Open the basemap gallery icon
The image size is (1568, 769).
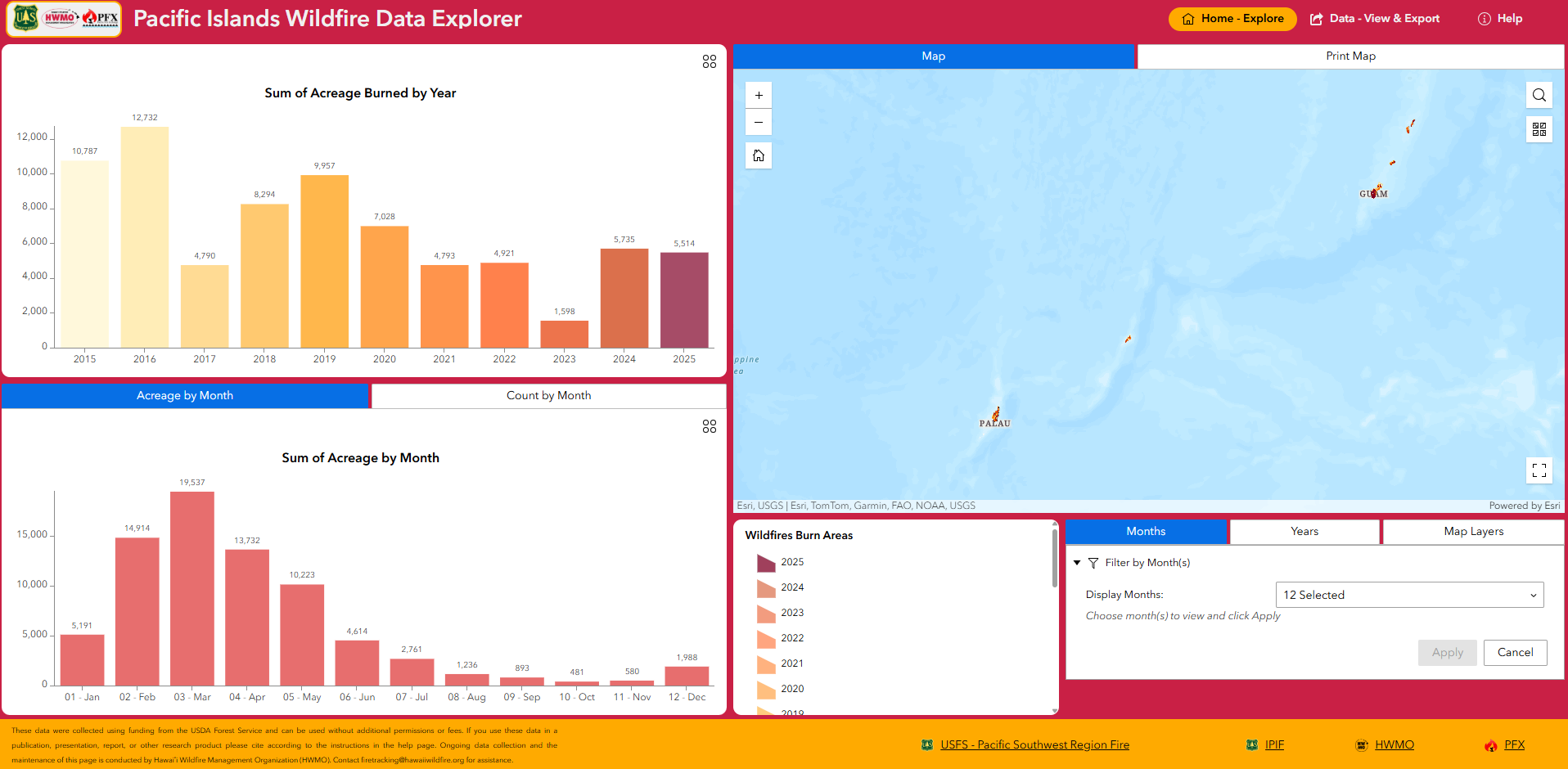click(1539, 128)
